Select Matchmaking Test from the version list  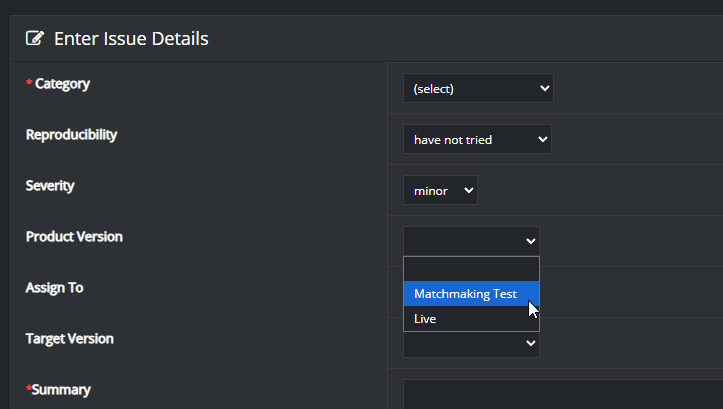[465, 294]
